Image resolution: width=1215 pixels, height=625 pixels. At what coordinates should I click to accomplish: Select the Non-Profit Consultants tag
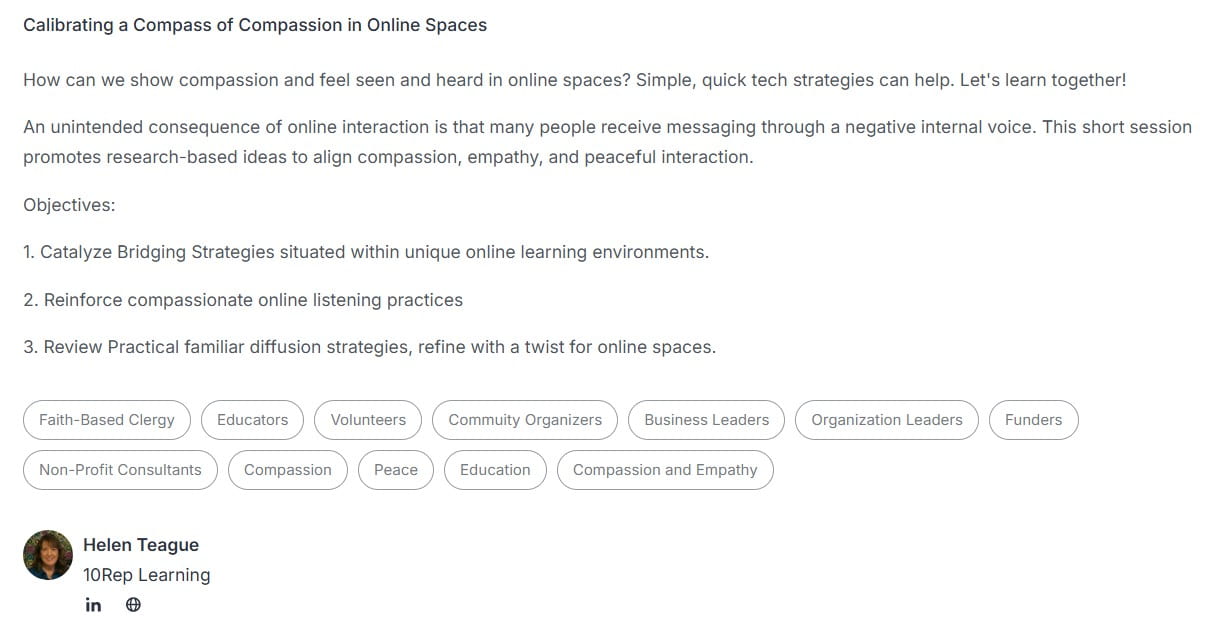(x=120, y=470)
